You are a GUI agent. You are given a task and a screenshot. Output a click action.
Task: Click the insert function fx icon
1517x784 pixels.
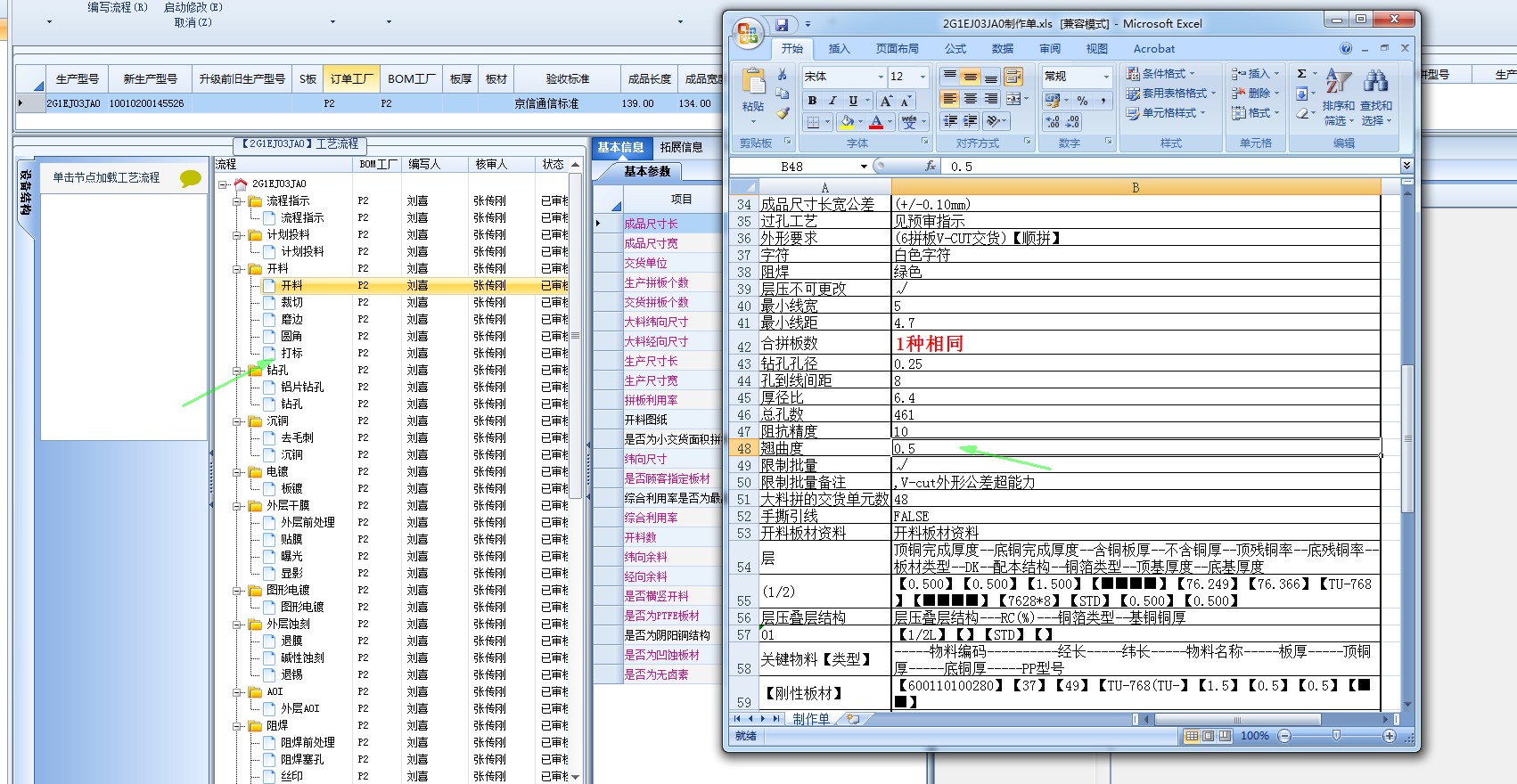click(x=931, y=167)
